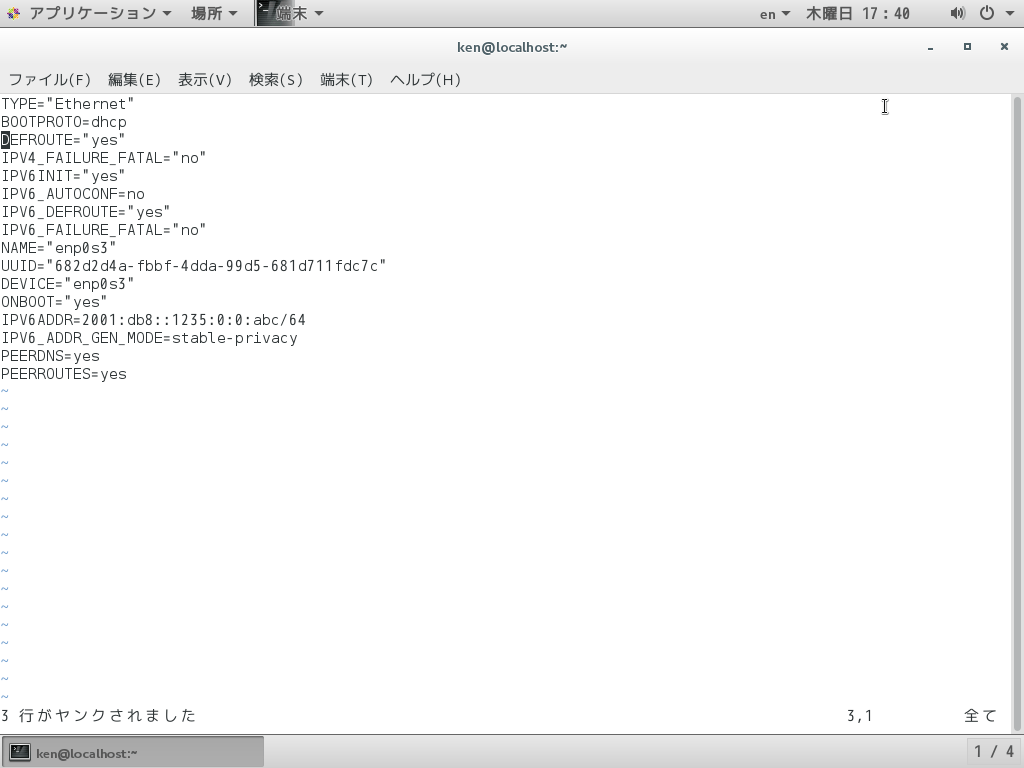Maximize the terminal window

967,47
